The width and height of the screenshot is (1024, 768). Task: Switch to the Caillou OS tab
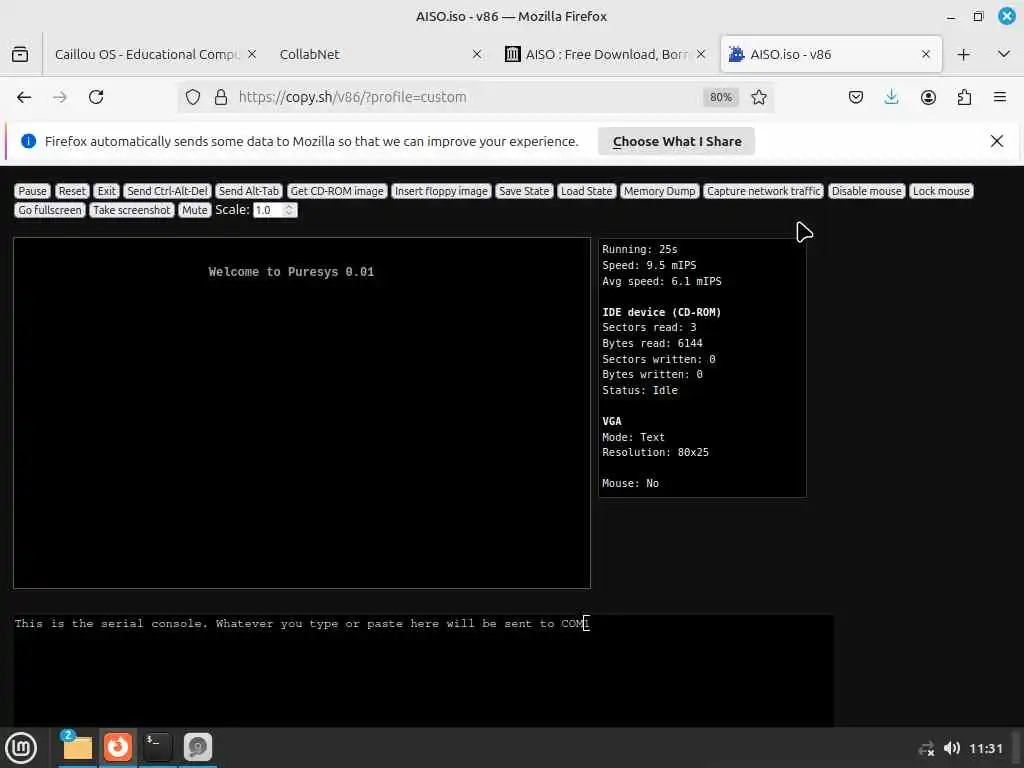tap(147, 54)
